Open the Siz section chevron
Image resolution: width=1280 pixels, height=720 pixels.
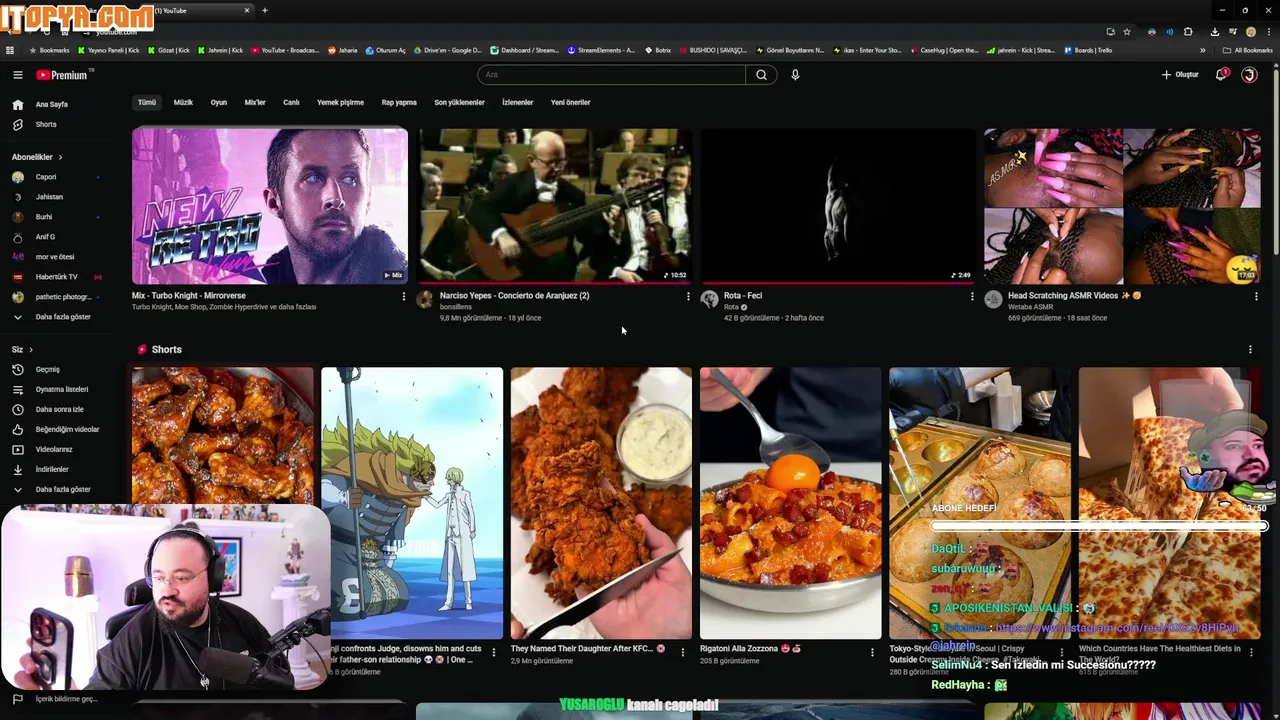click(31, 350)
